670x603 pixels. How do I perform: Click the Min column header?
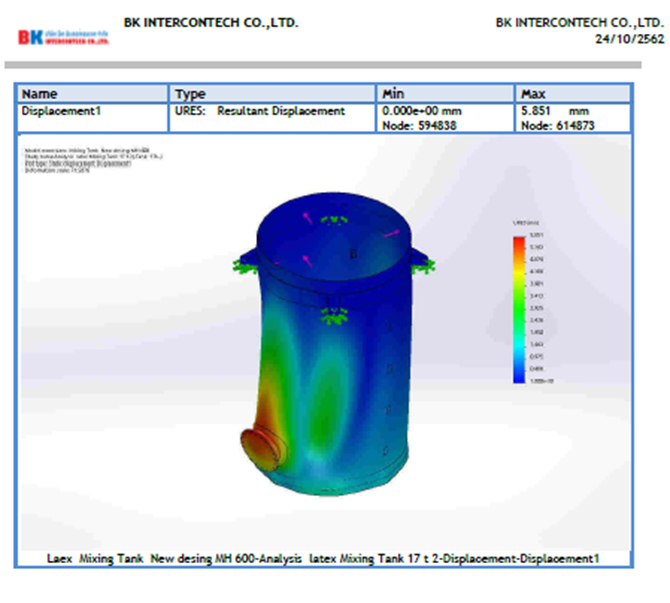click(x=393, y=94)
